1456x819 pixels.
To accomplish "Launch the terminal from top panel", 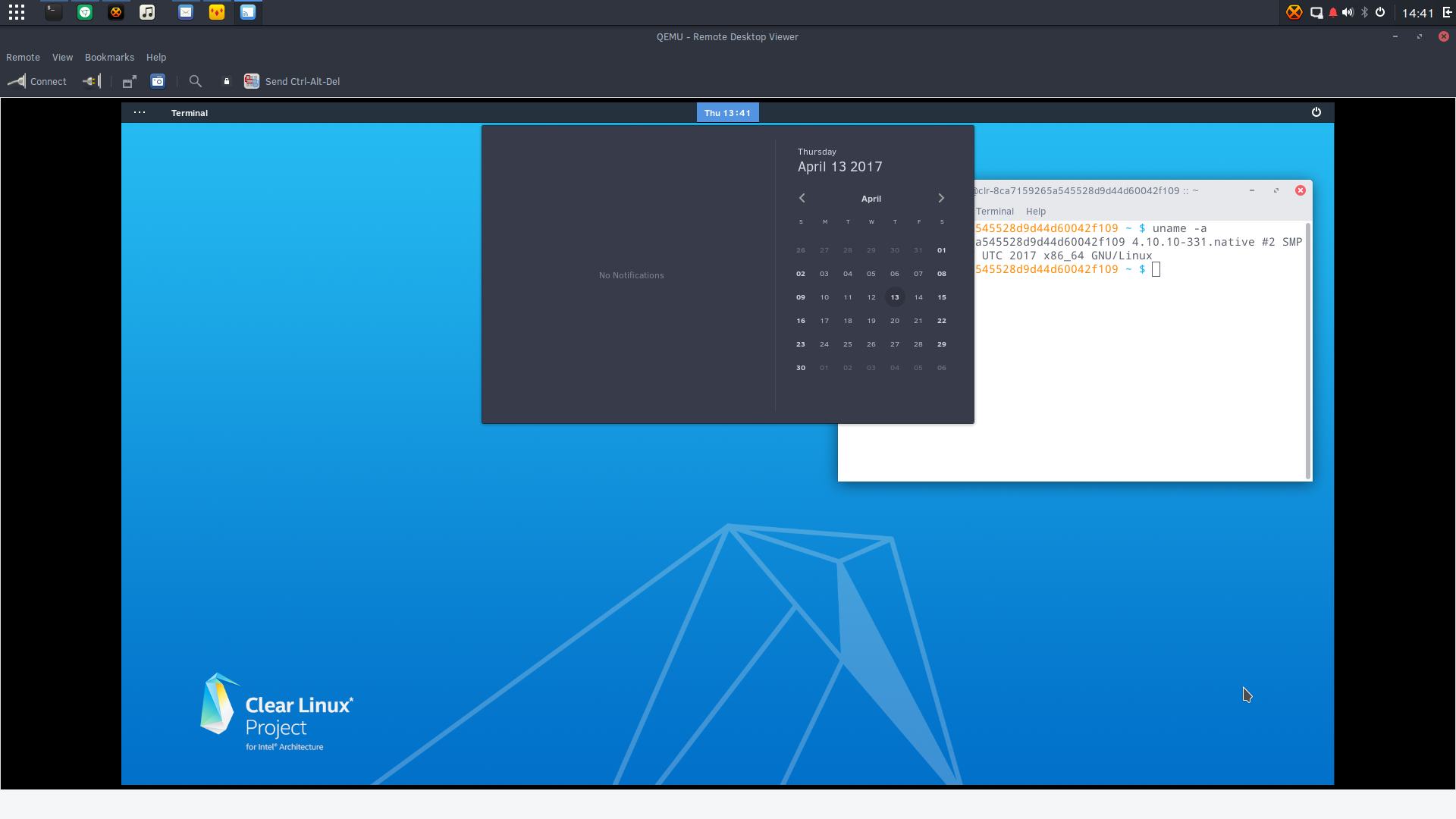I will [53, 12].
